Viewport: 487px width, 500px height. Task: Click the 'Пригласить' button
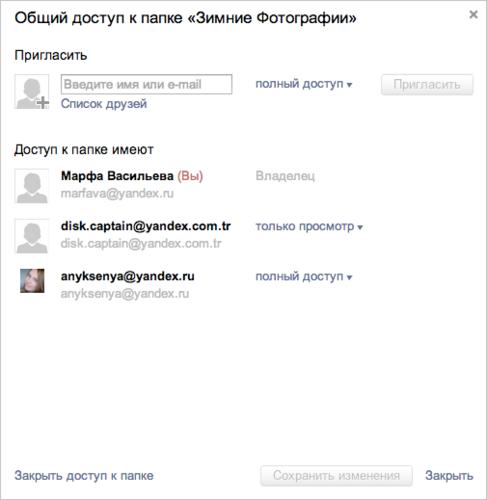427,85
